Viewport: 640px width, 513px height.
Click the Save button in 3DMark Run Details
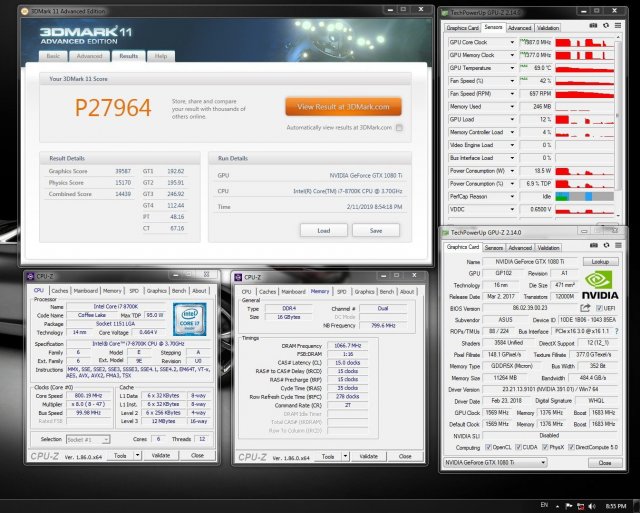(x=376, y=230)
